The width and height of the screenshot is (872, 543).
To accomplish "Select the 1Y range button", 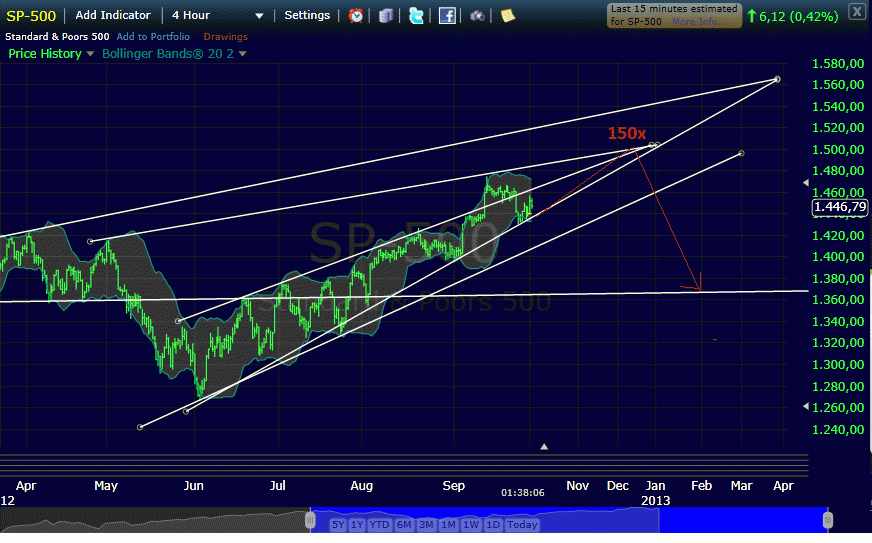I will tap(357, 525).
